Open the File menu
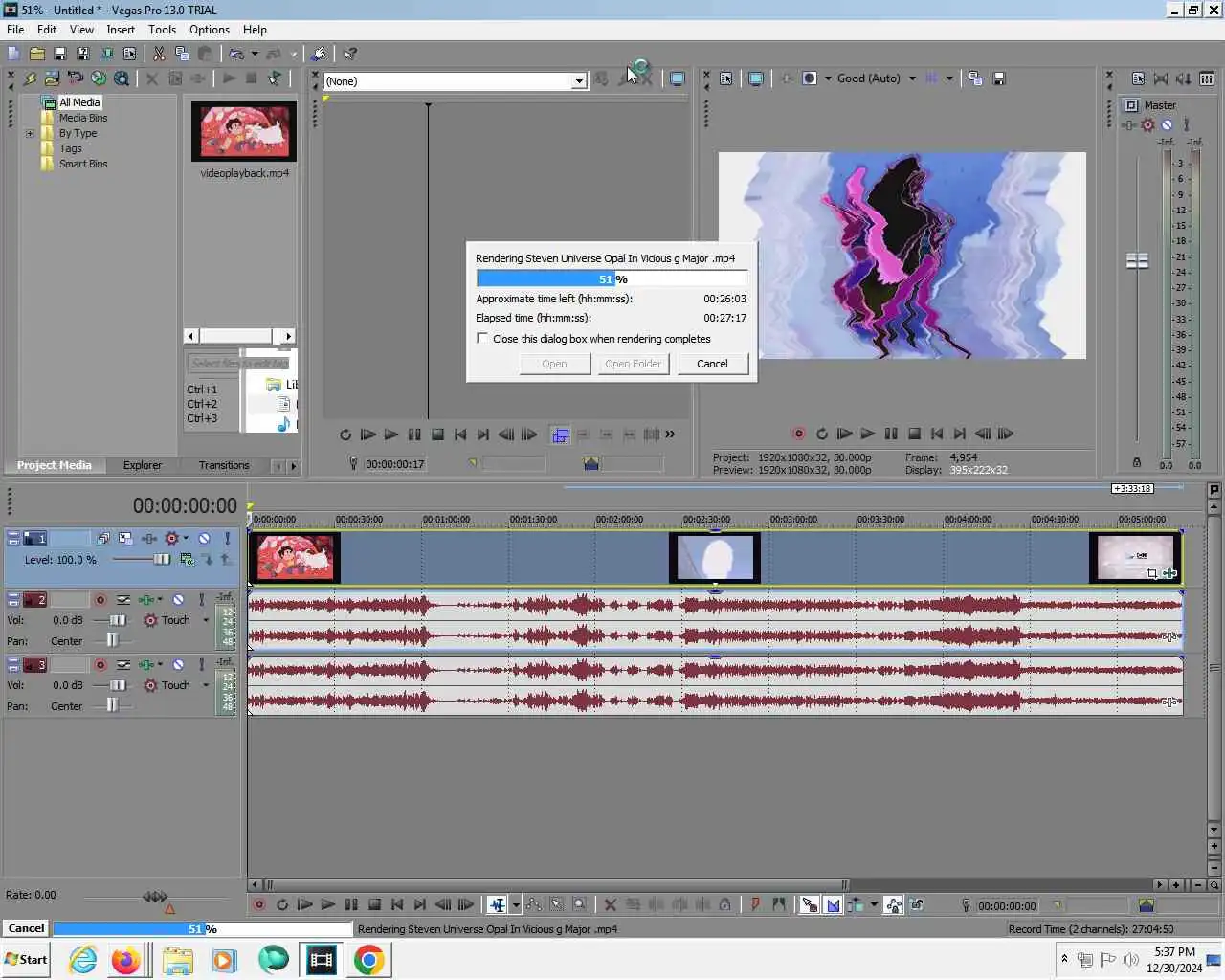The width and height of the screenshot is (1225, 980). point(15,30)
